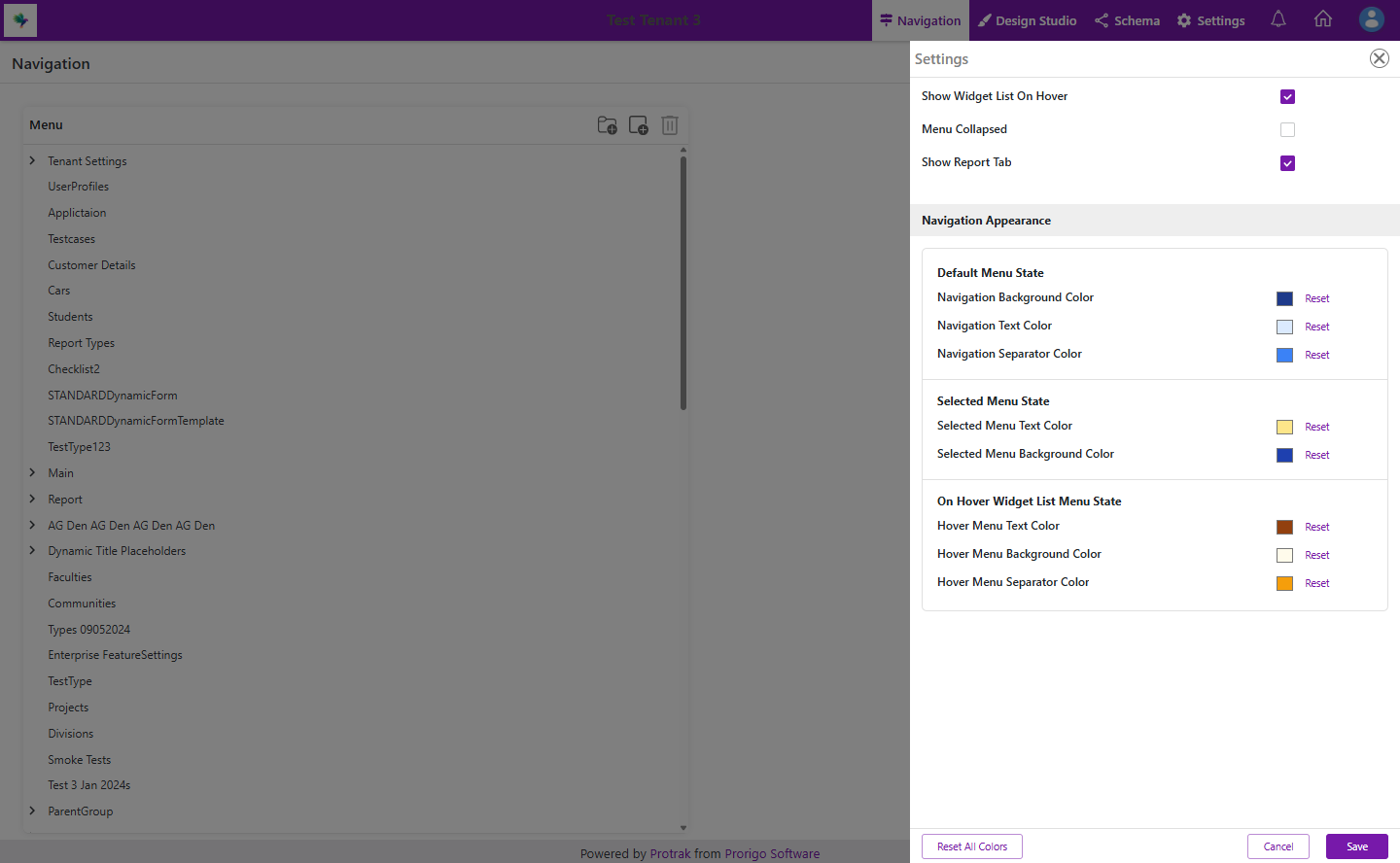Image resolution: width=1400 pixels, height=863 pixels.
Task: Reset the Navigation Separator Color
Action: click(1316, 355)
